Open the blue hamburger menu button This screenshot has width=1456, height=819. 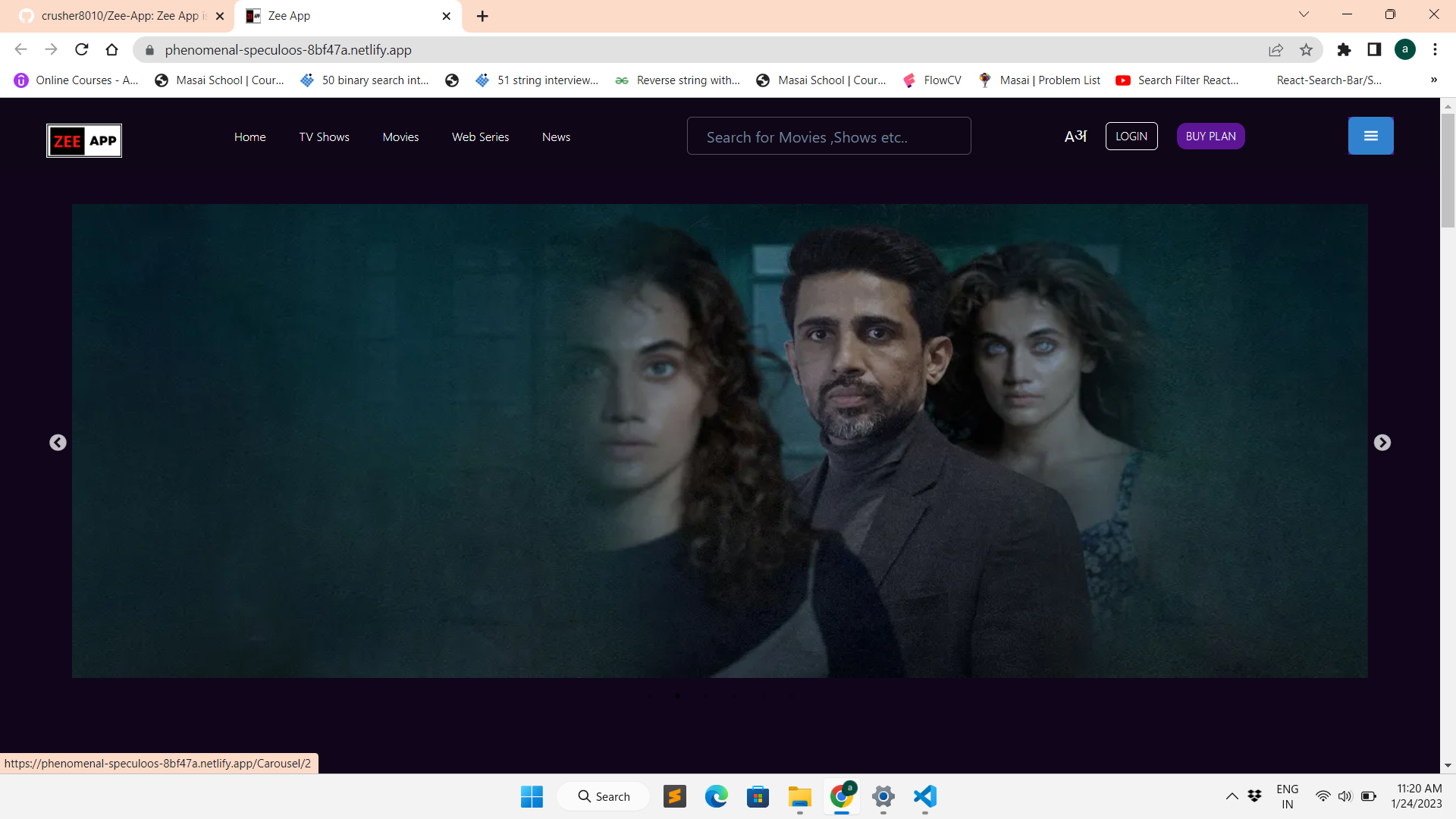pyautogui.click(x=1370, y=136)
